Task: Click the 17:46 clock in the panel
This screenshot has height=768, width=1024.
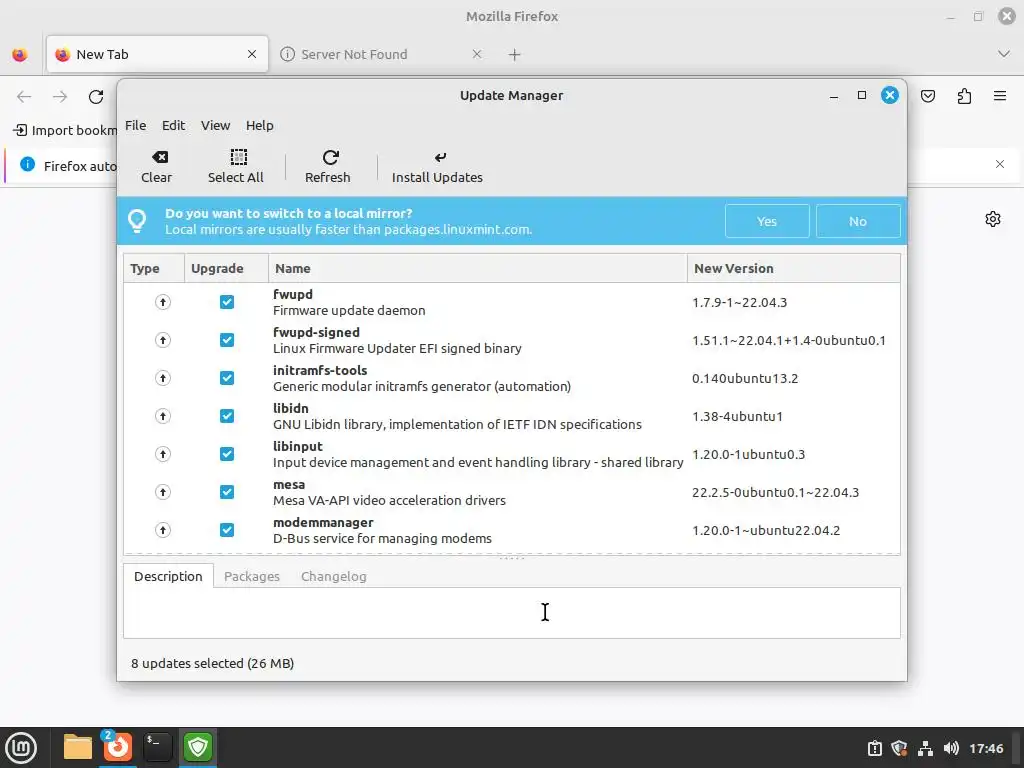Action: 986,748
